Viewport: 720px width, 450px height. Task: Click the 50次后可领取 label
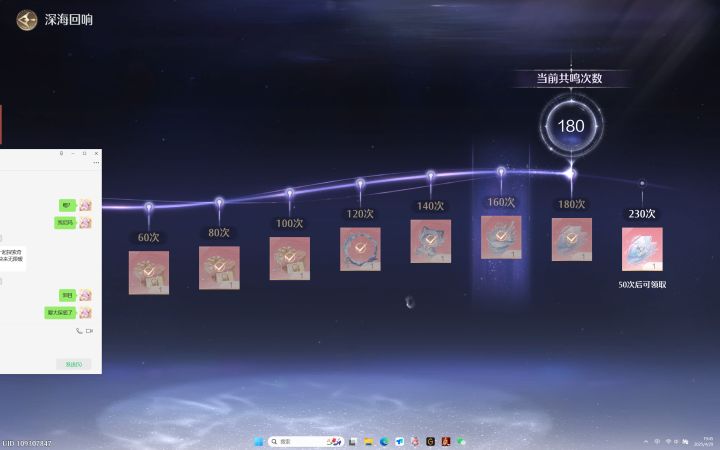point(642,285)
